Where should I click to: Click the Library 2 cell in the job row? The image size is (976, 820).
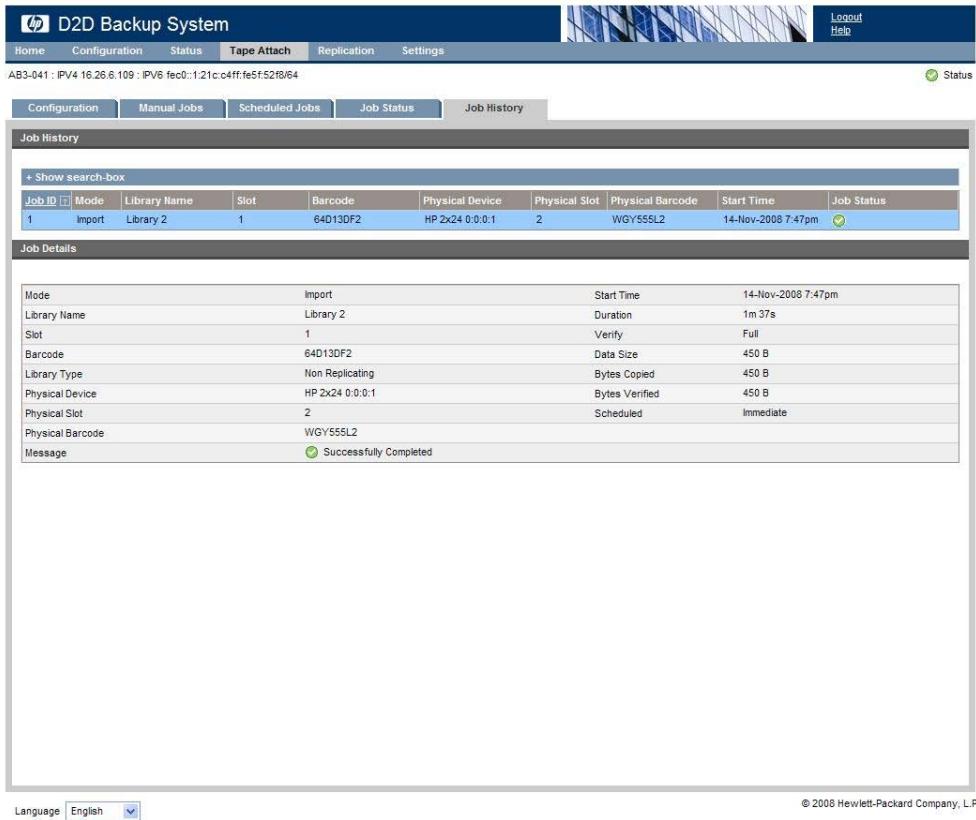[x=146, y=220]
